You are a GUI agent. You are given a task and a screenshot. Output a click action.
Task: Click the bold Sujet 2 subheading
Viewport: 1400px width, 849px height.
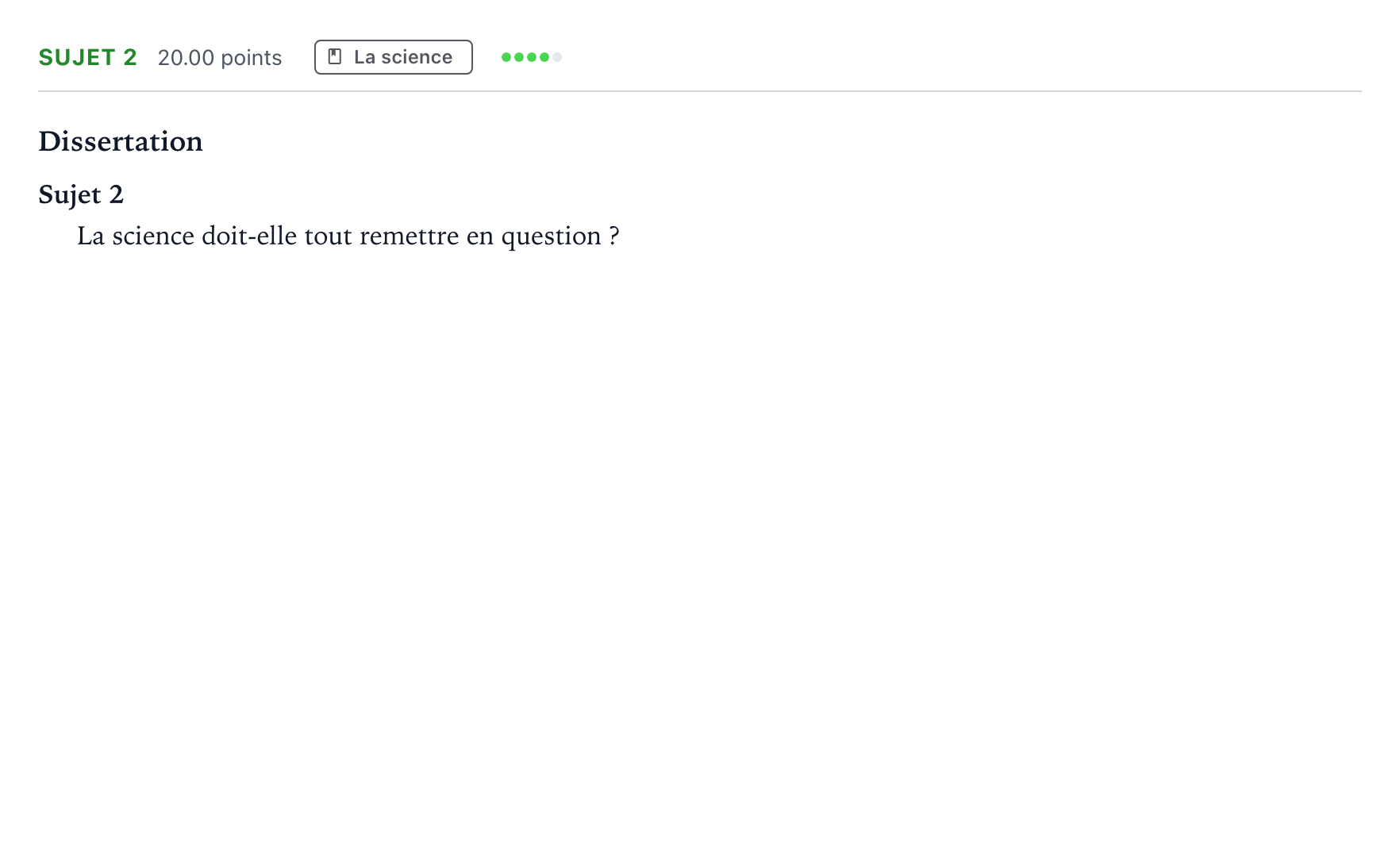[81, 194]
